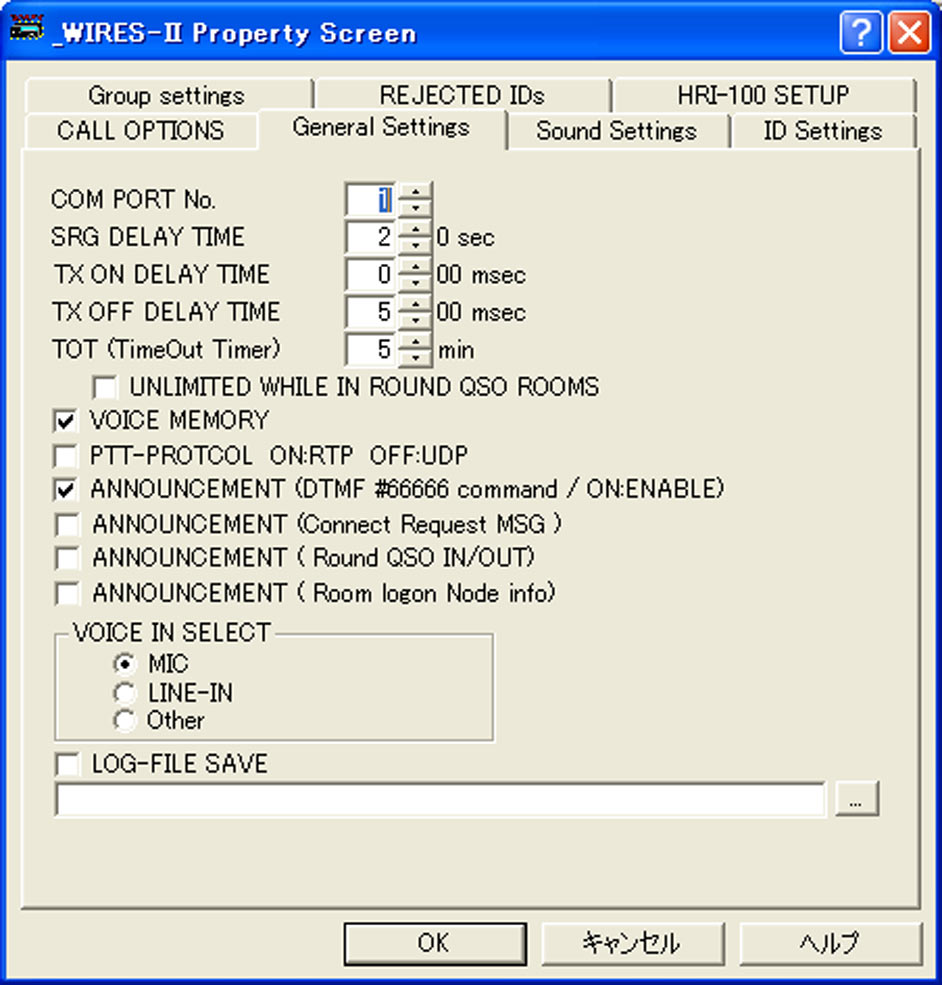
Task: Enable ANNOUNCEMENT Connect Request MSG option
Action: [x=67, y=524]
